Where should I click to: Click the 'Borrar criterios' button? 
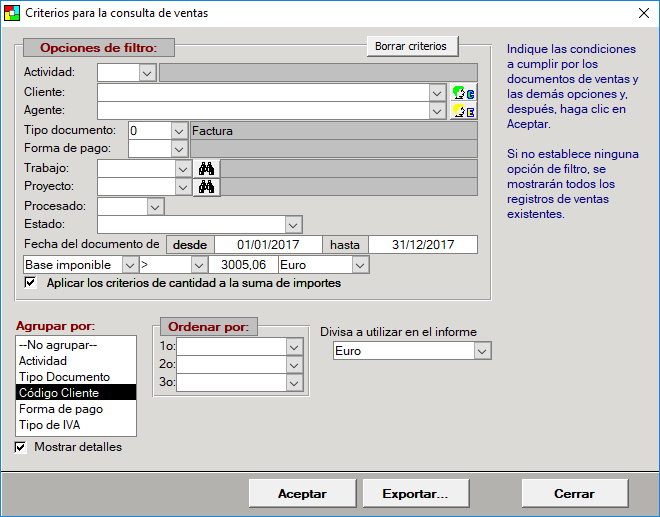412,46
